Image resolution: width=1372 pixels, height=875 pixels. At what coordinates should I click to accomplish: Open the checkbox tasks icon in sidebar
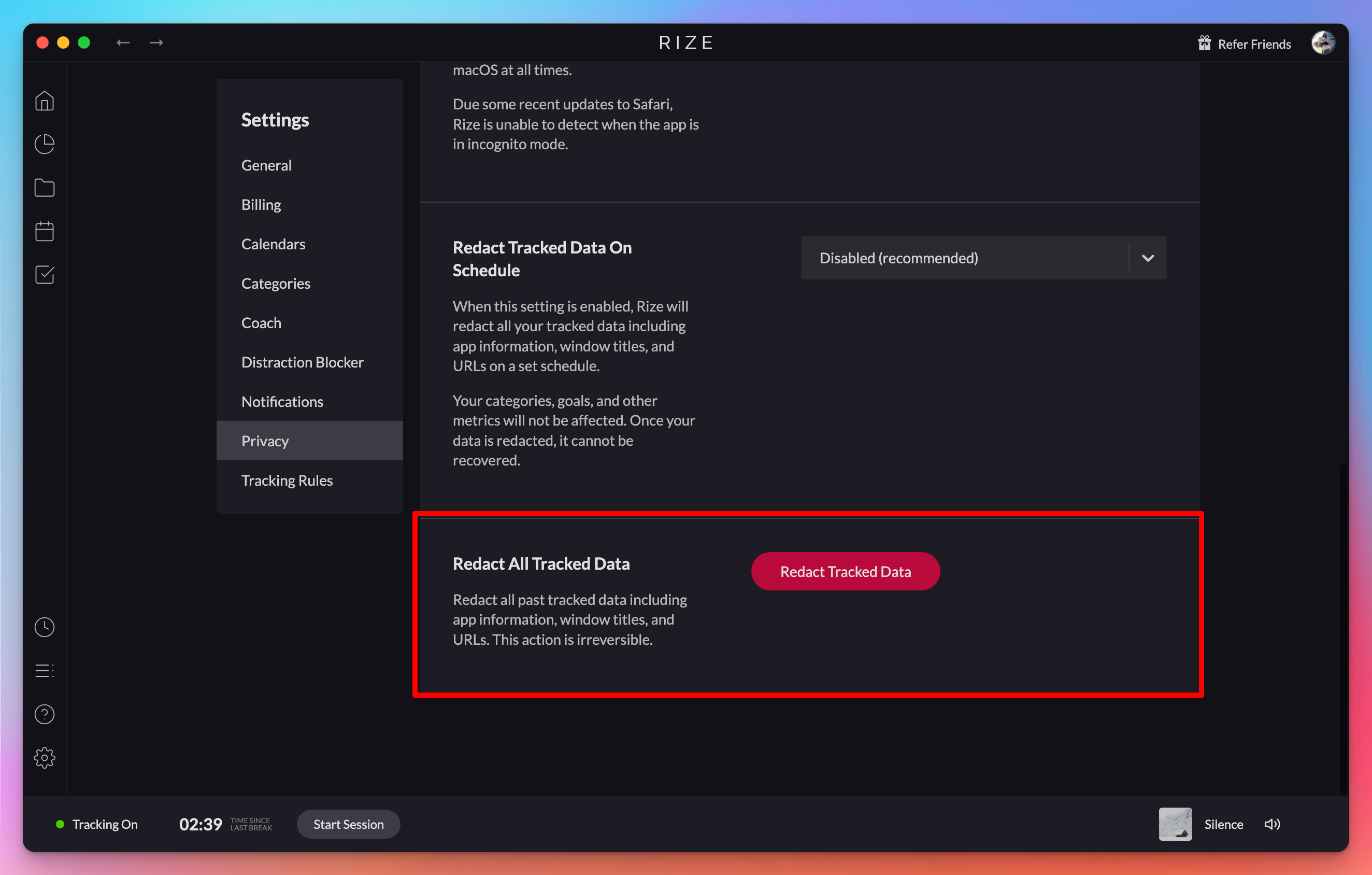coord(45,275)
